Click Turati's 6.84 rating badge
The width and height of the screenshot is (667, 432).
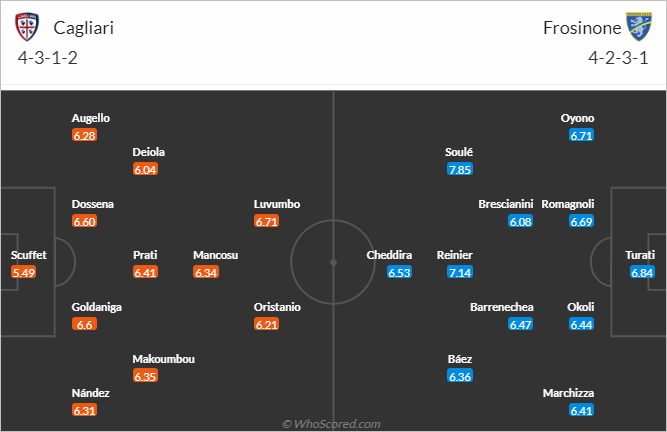[x=642, y=273]
